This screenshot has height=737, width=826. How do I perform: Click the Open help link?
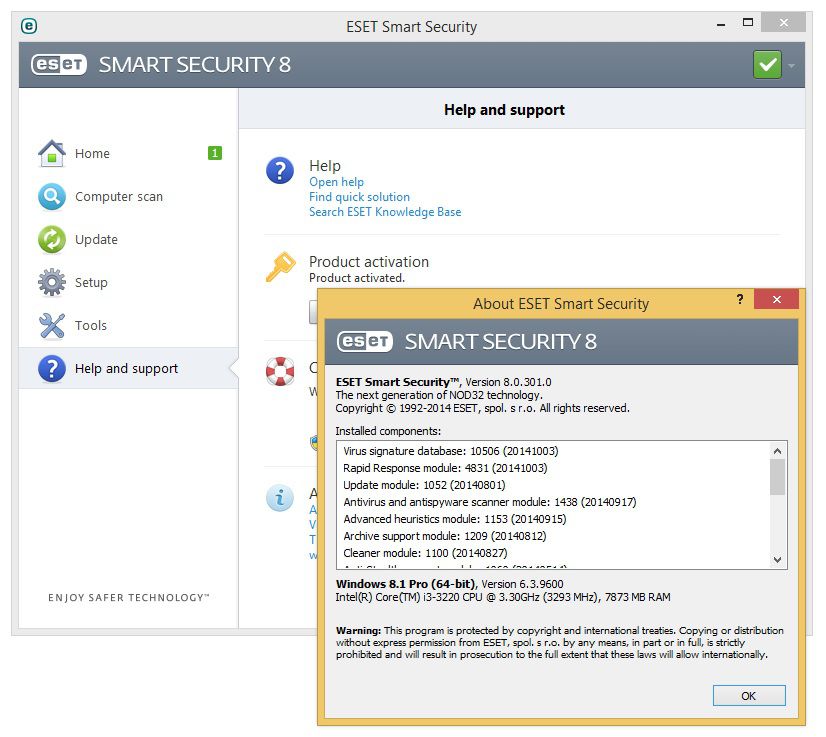(336, 182)
